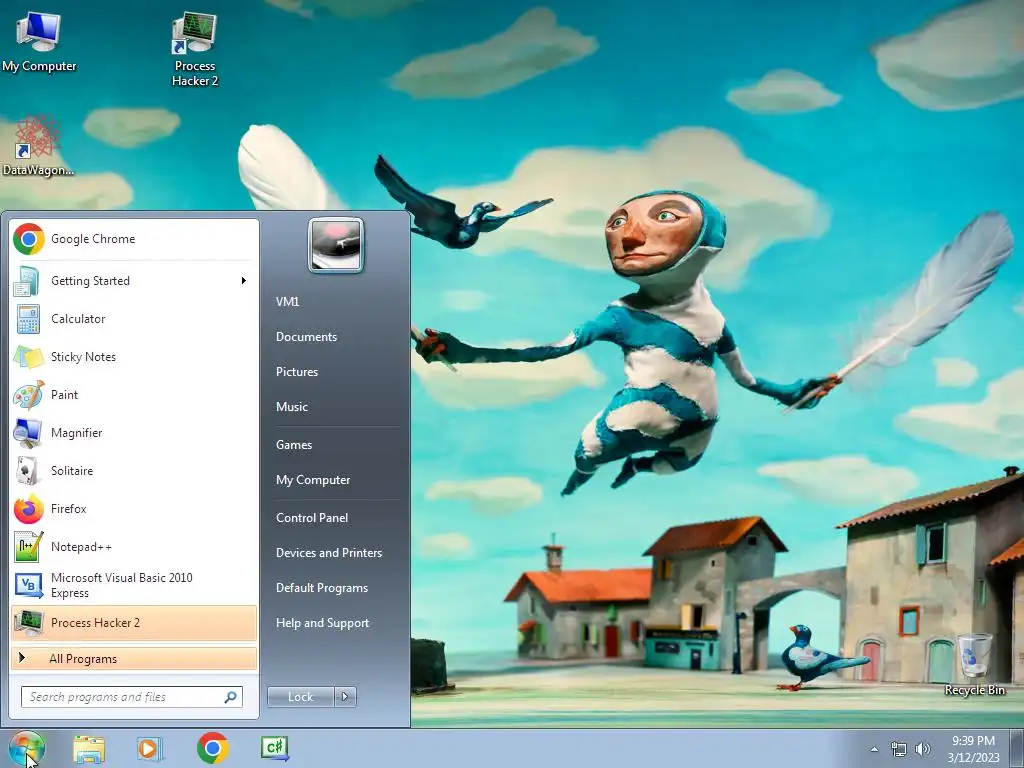This screenshot has height=768, width=1024.
Task: Open Pictures library
Action: click(297, 372)
